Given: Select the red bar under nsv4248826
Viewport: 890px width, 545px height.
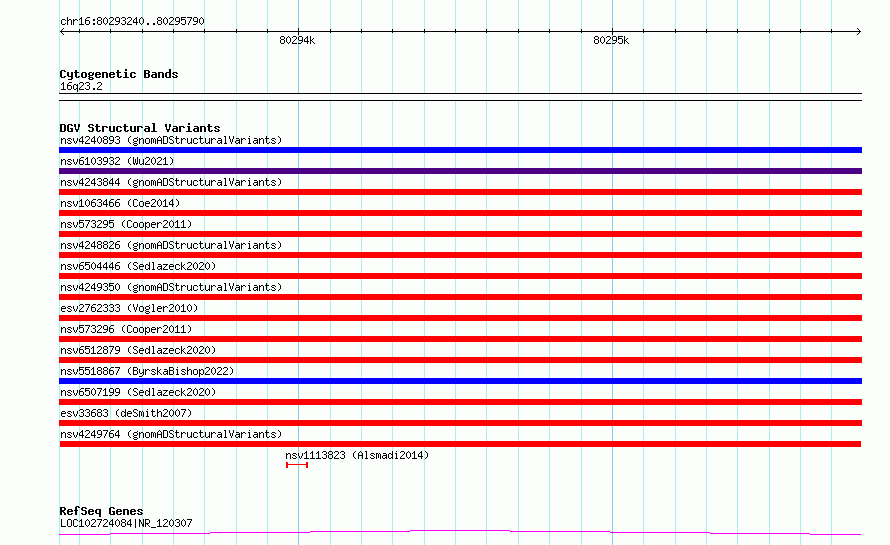Looking at the screenshot, I should 460,255.
